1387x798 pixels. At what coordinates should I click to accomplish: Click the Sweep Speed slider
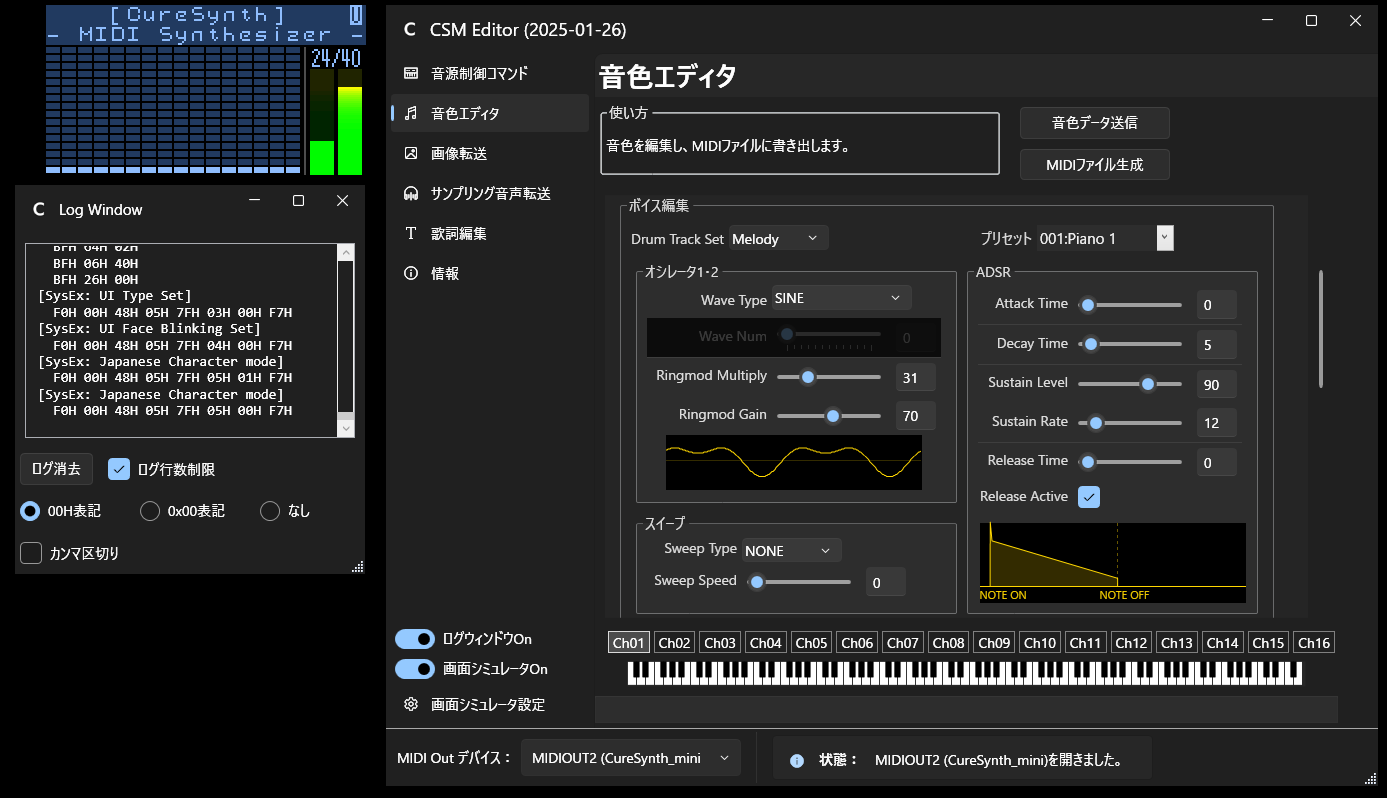coord(799,581)
